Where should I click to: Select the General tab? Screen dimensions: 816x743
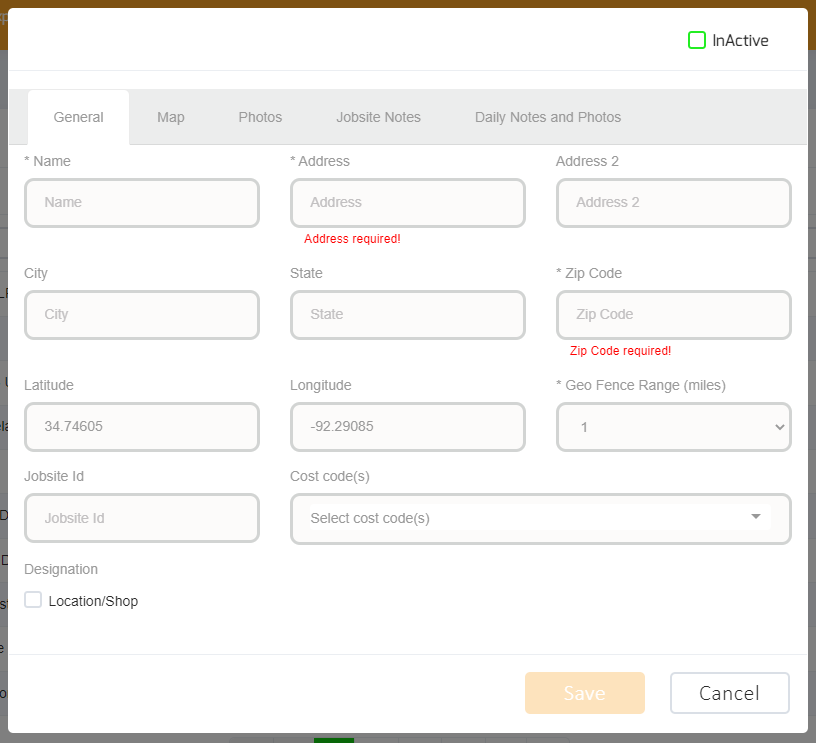click(x=78, y=117)
